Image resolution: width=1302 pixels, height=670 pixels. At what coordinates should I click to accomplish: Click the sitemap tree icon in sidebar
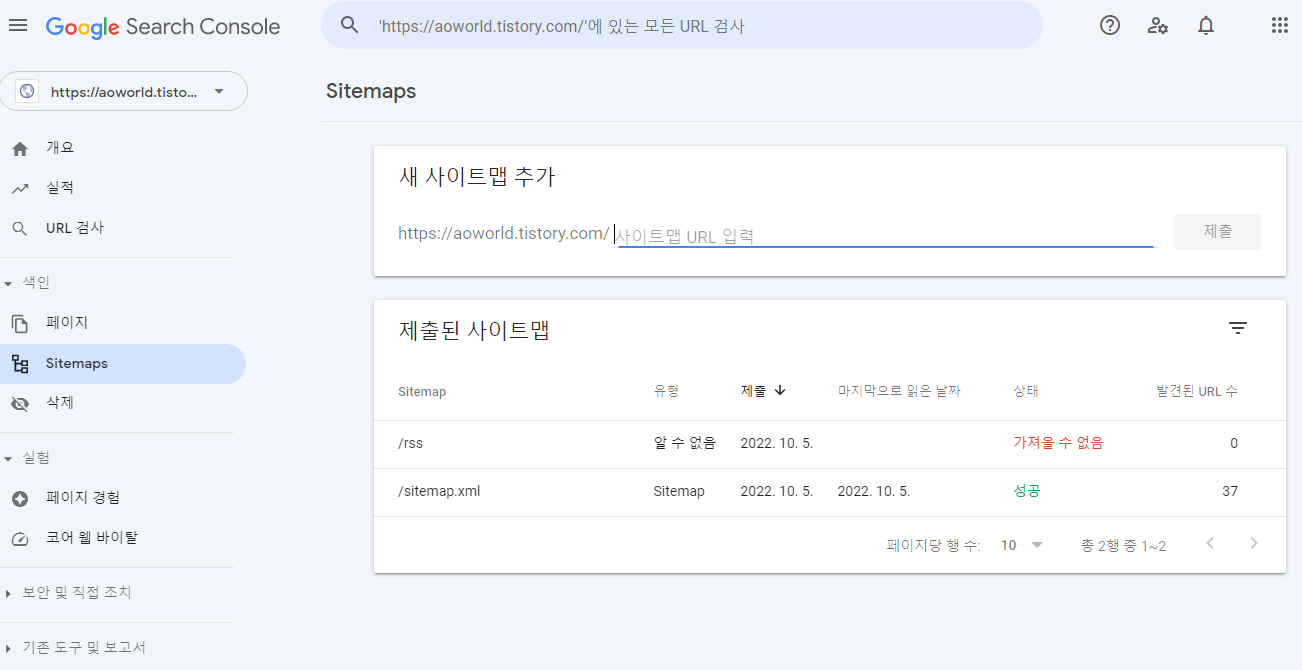tap(20, 364)
